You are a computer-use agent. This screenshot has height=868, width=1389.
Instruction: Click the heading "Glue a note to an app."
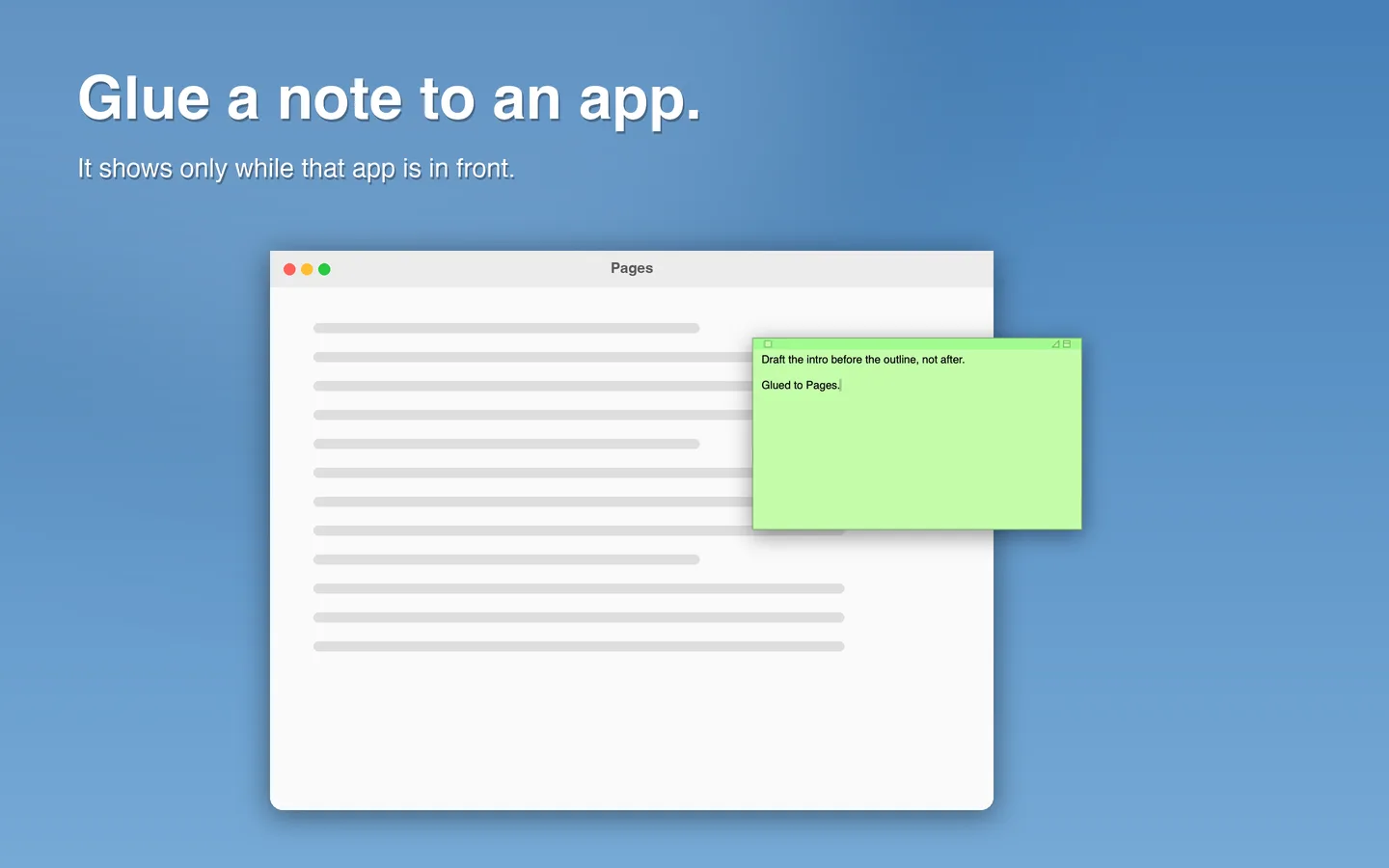pyautogui.click(x=390, y=99)
